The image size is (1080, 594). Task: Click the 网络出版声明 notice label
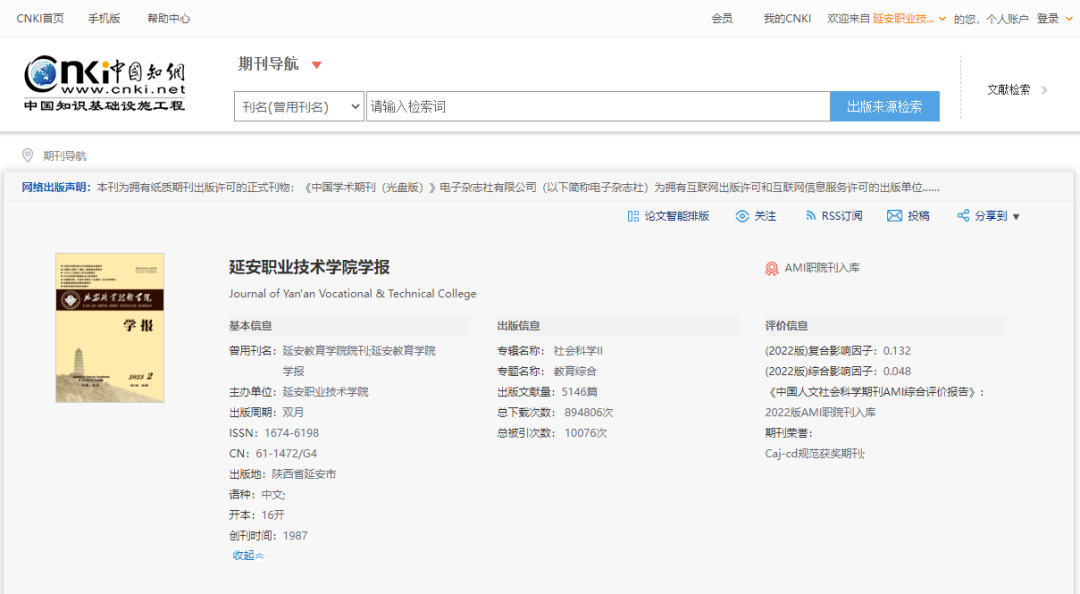point(56,187)
